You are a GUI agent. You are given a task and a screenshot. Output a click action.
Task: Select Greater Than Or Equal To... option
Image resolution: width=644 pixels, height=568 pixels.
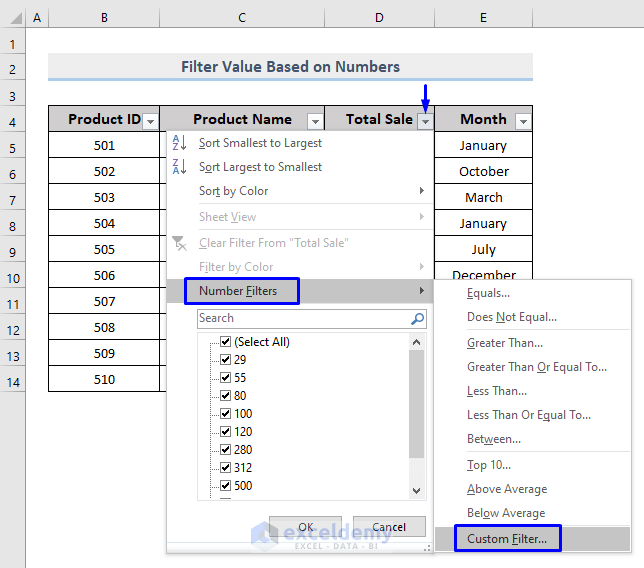point(537,367)
